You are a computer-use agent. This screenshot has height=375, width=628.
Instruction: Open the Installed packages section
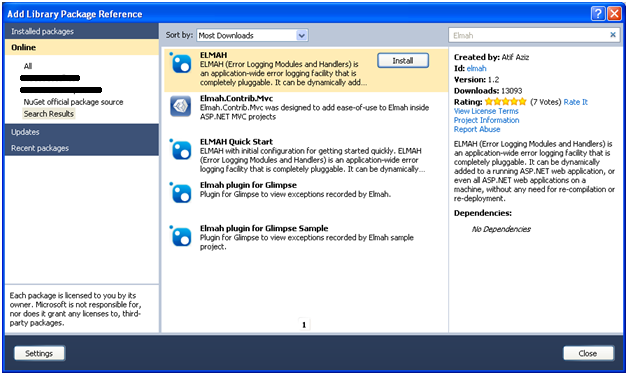[82, 31]
